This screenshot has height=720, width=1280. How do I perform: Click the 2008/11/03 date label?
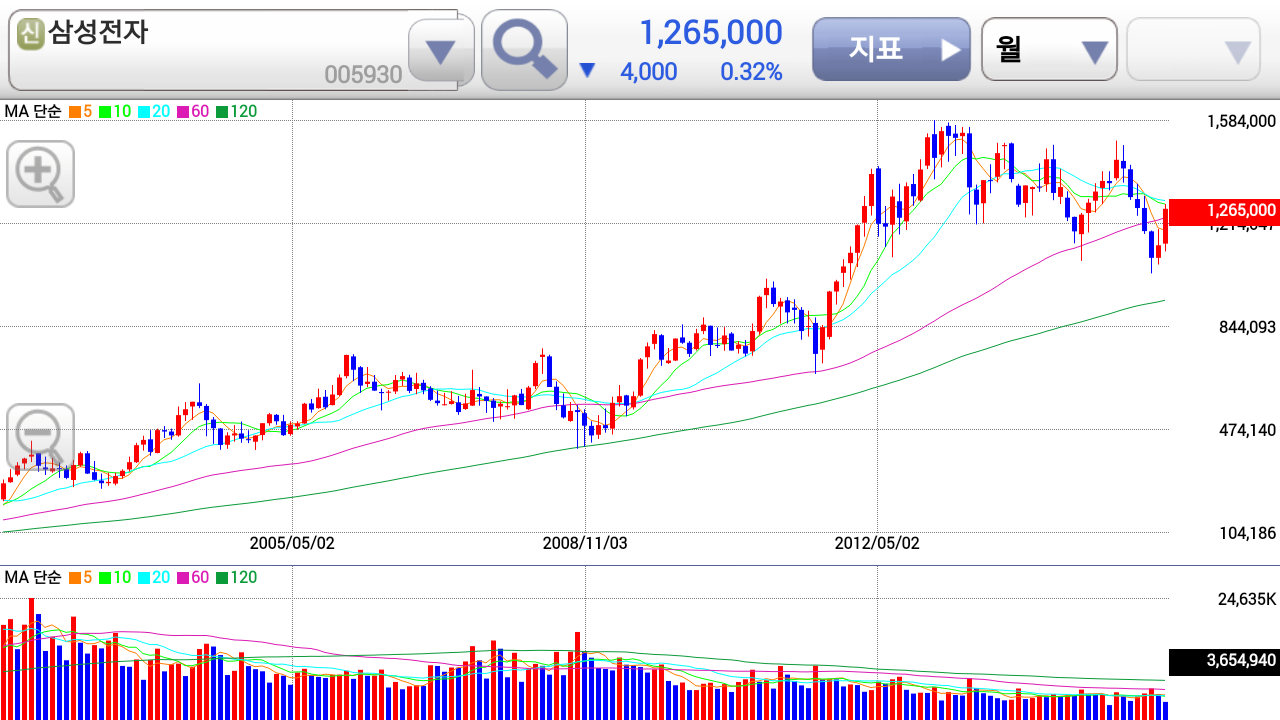coord(585,543)
